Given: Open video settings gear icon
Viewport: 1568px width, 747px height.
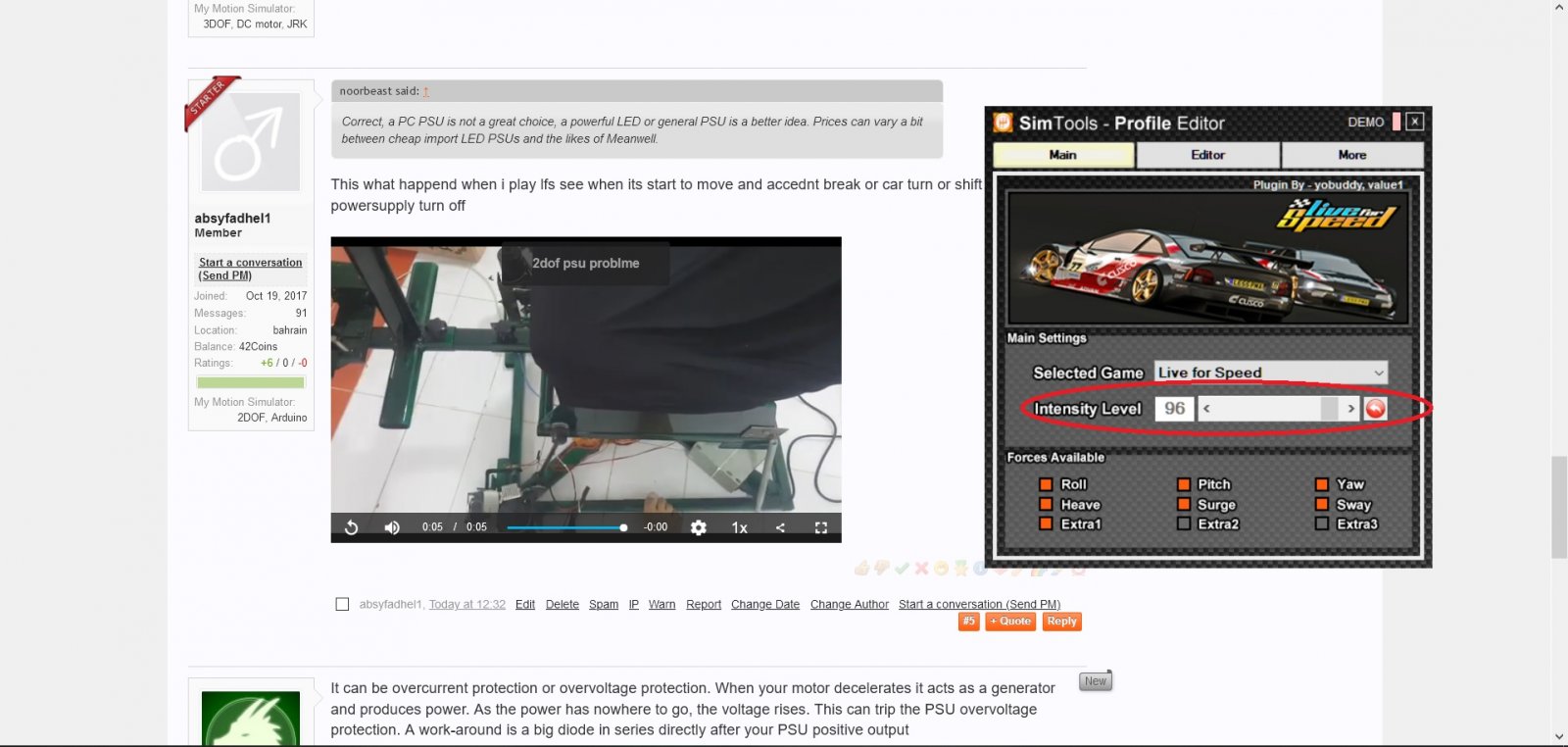Looking at the screenshot, I should [x=698, y=527].
